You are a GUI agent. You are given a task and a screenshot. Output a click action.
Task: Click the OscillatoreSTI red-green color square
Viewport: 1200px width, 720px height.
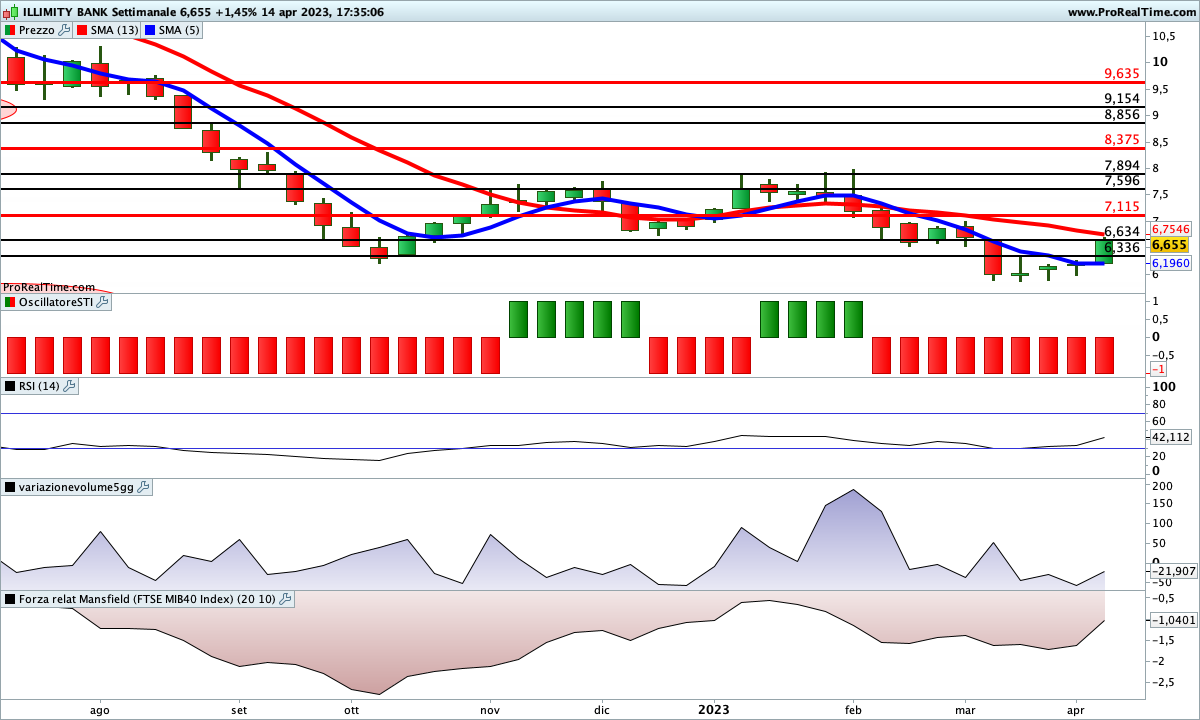[10, 302]
